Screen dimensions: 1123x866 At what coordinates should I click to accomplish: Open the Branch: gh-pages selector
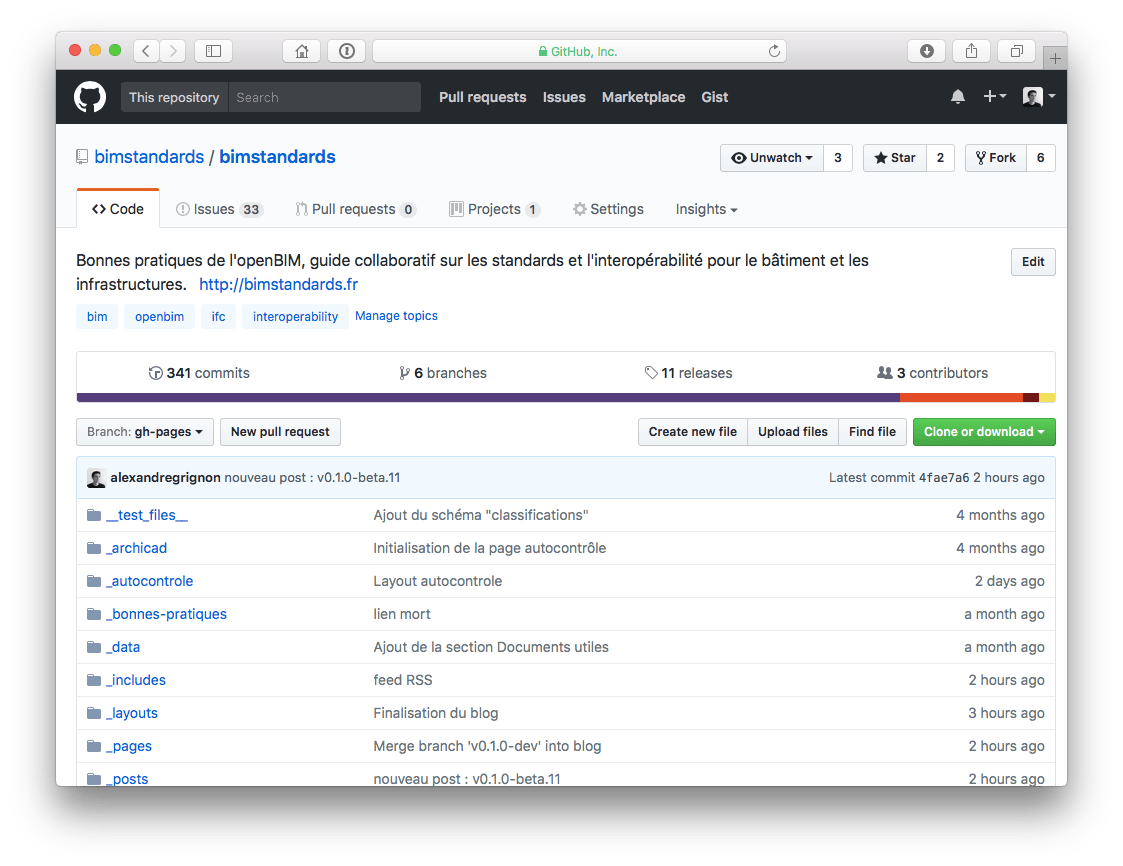click(145, 432)
